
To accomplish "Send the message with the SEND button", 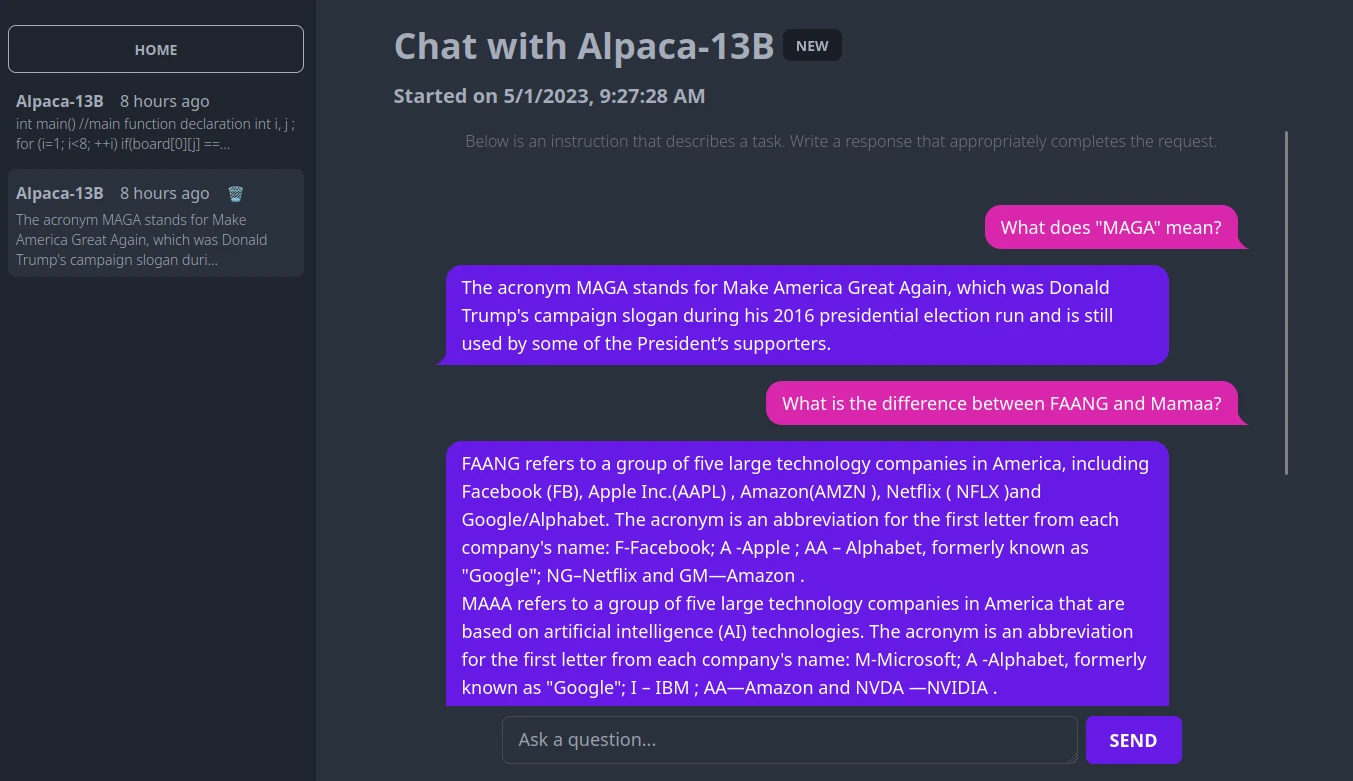I will (1133, 740).
